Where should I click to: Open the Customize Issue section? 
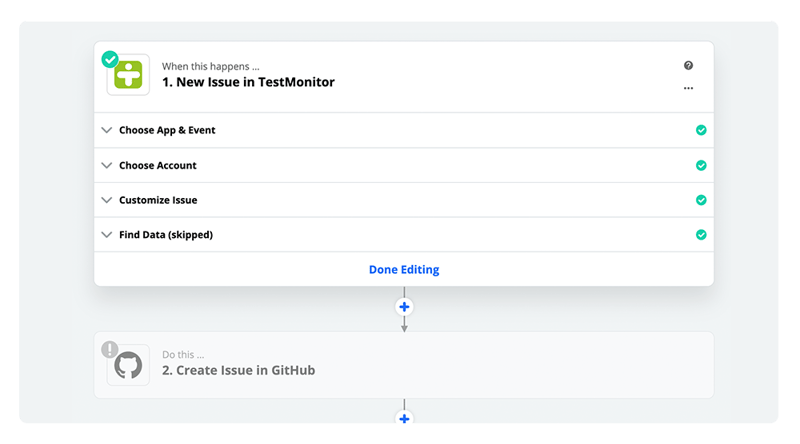coord(158,200)
